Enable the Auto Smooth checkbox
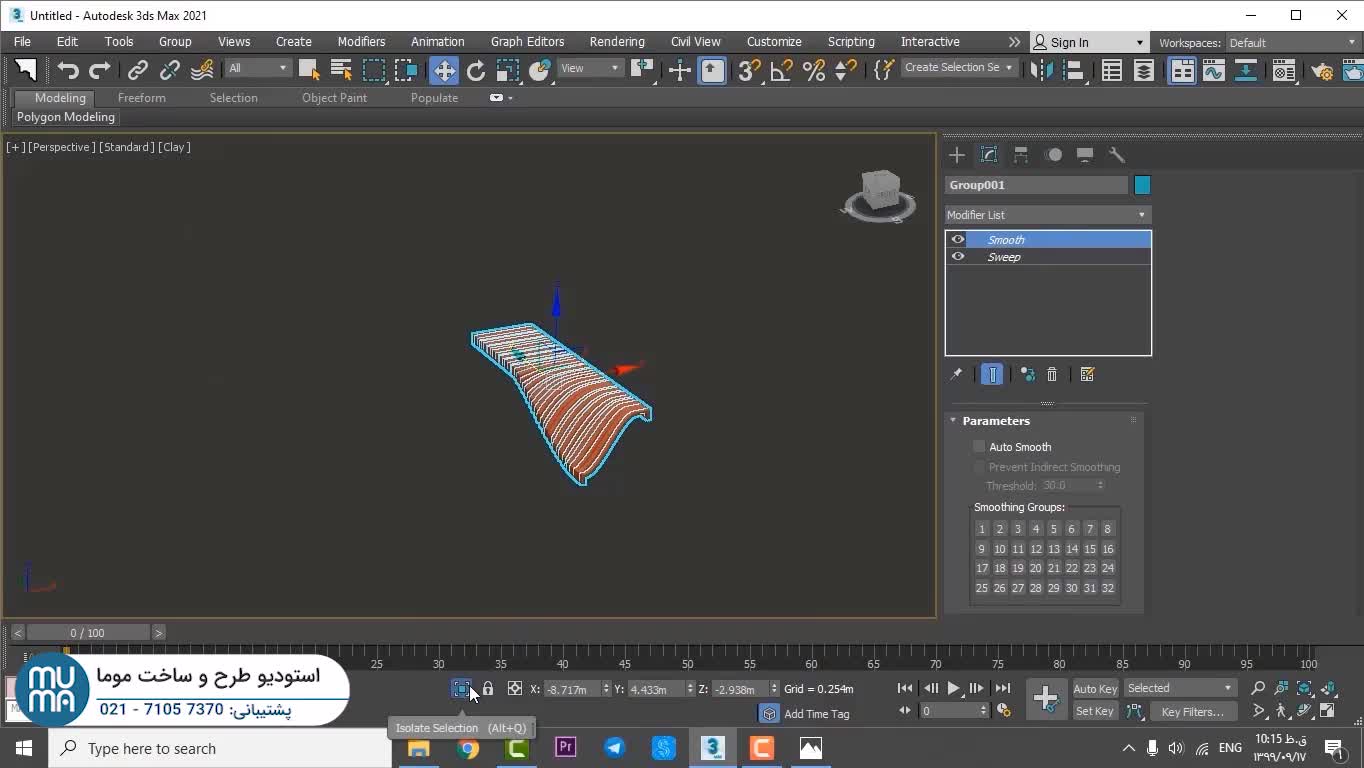1364x768 pixels. 979,447
